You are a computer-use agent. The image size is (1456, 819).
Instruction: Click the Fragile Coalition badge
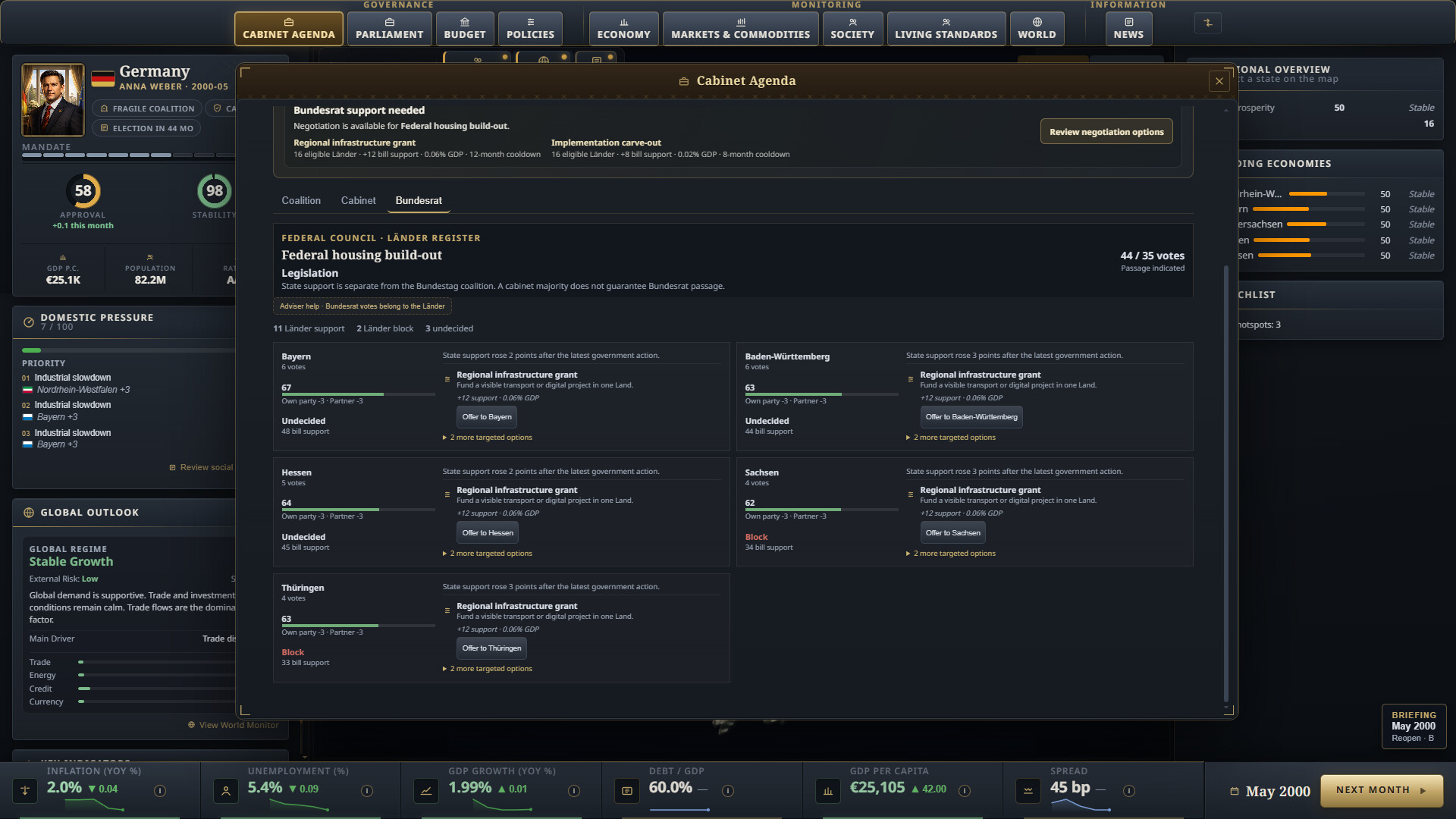coord(147,108)
